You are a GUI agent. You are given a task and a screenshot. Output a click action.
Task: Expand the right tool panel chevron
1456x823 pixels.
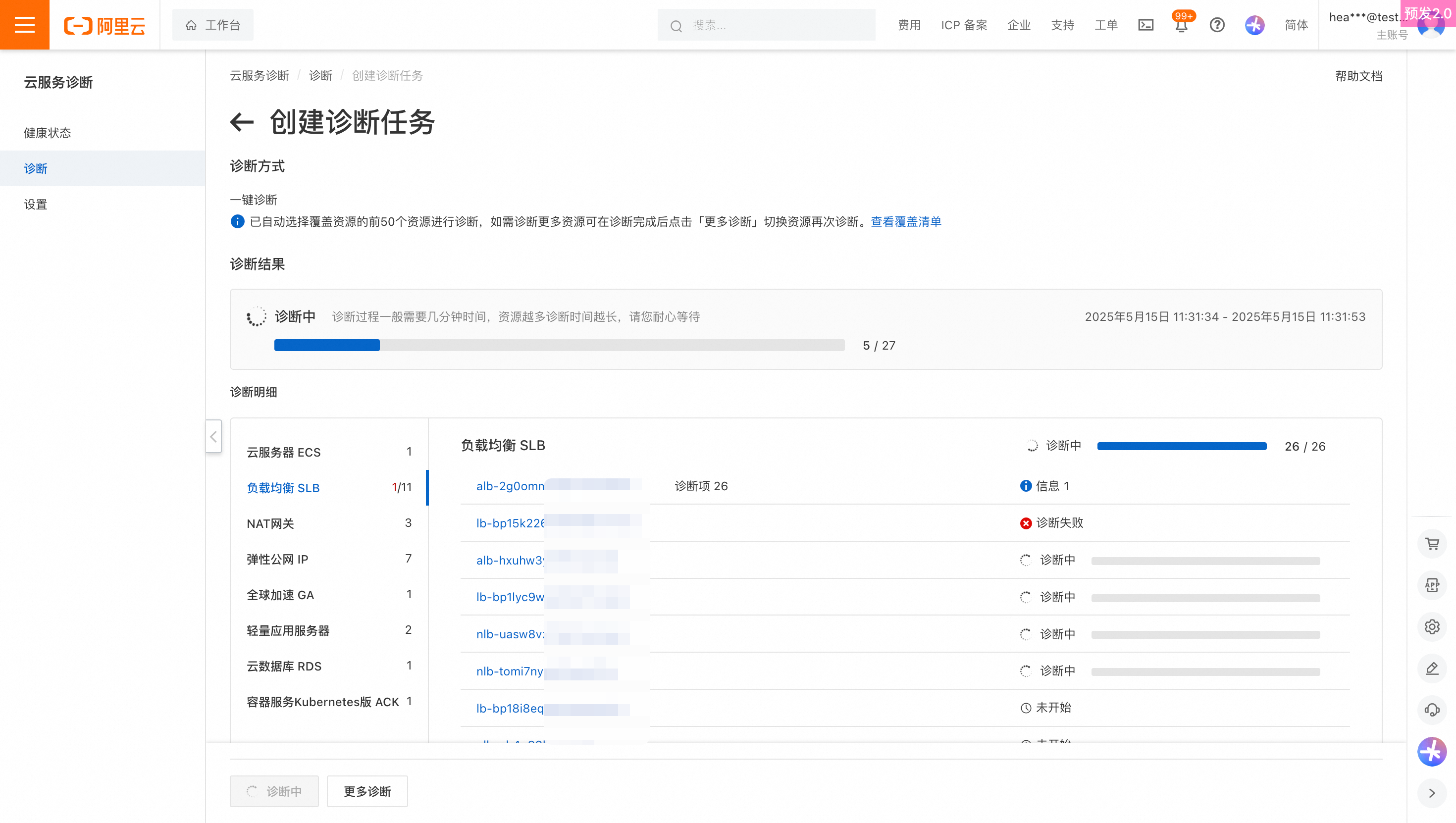click(1432, 793)
